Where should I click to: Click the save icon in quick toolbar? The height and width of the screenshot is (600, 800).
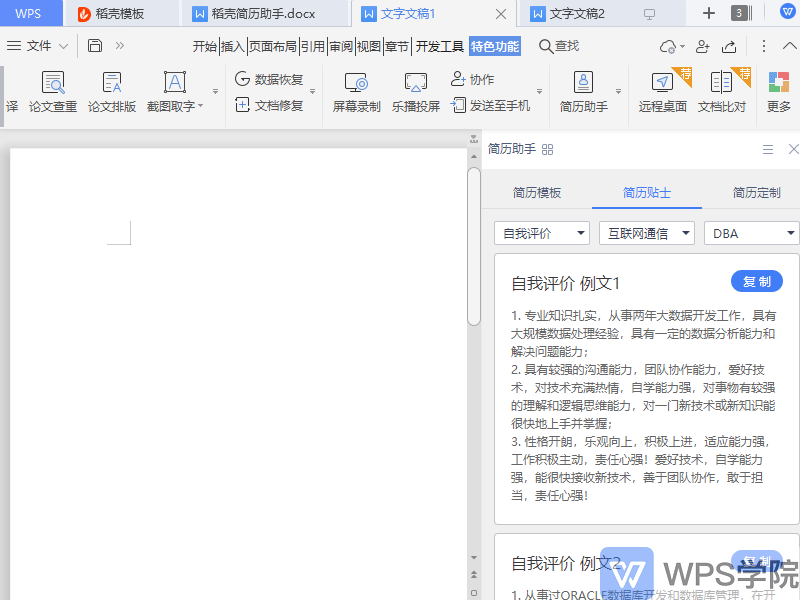pos(95,46)
